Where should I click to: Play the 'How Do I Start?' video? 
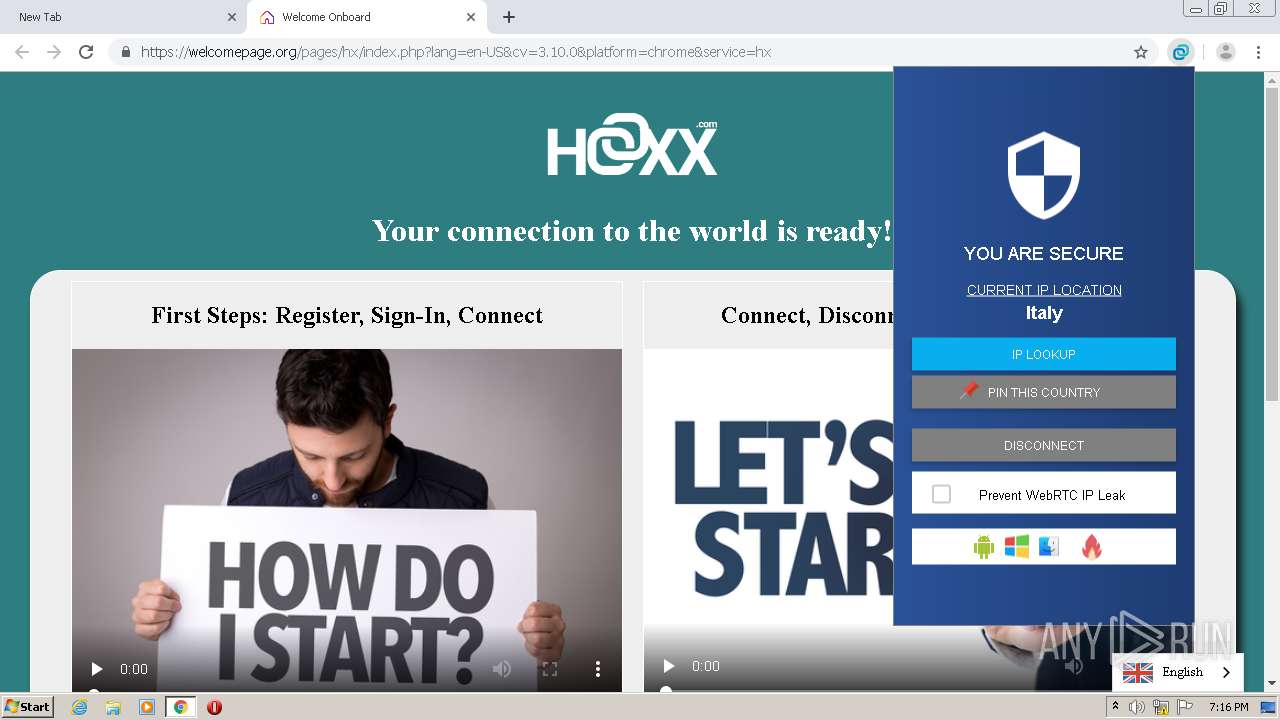97,669
